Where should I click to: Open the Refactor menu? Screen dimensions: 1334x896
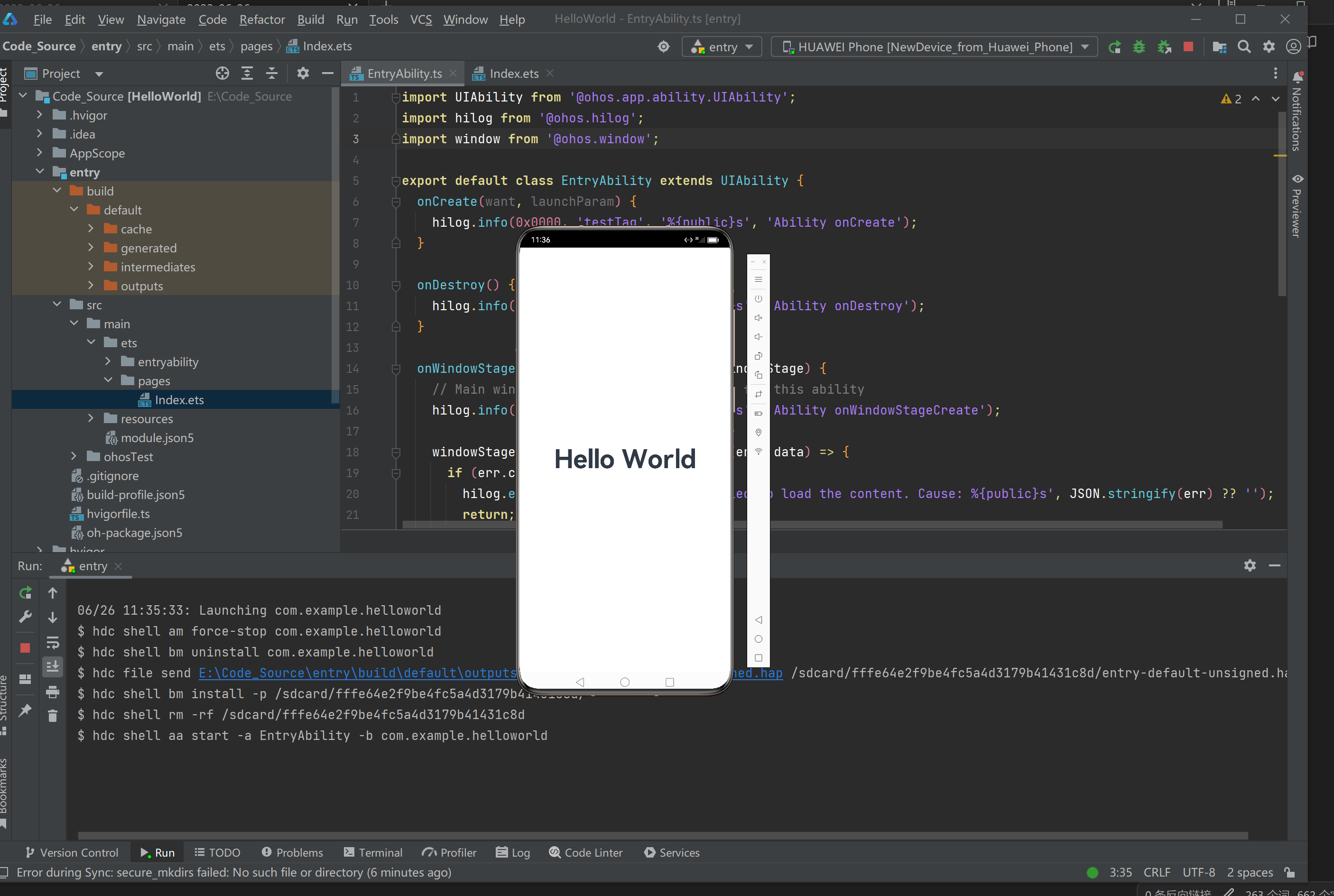pyautogui.click(x=262, y=19)
